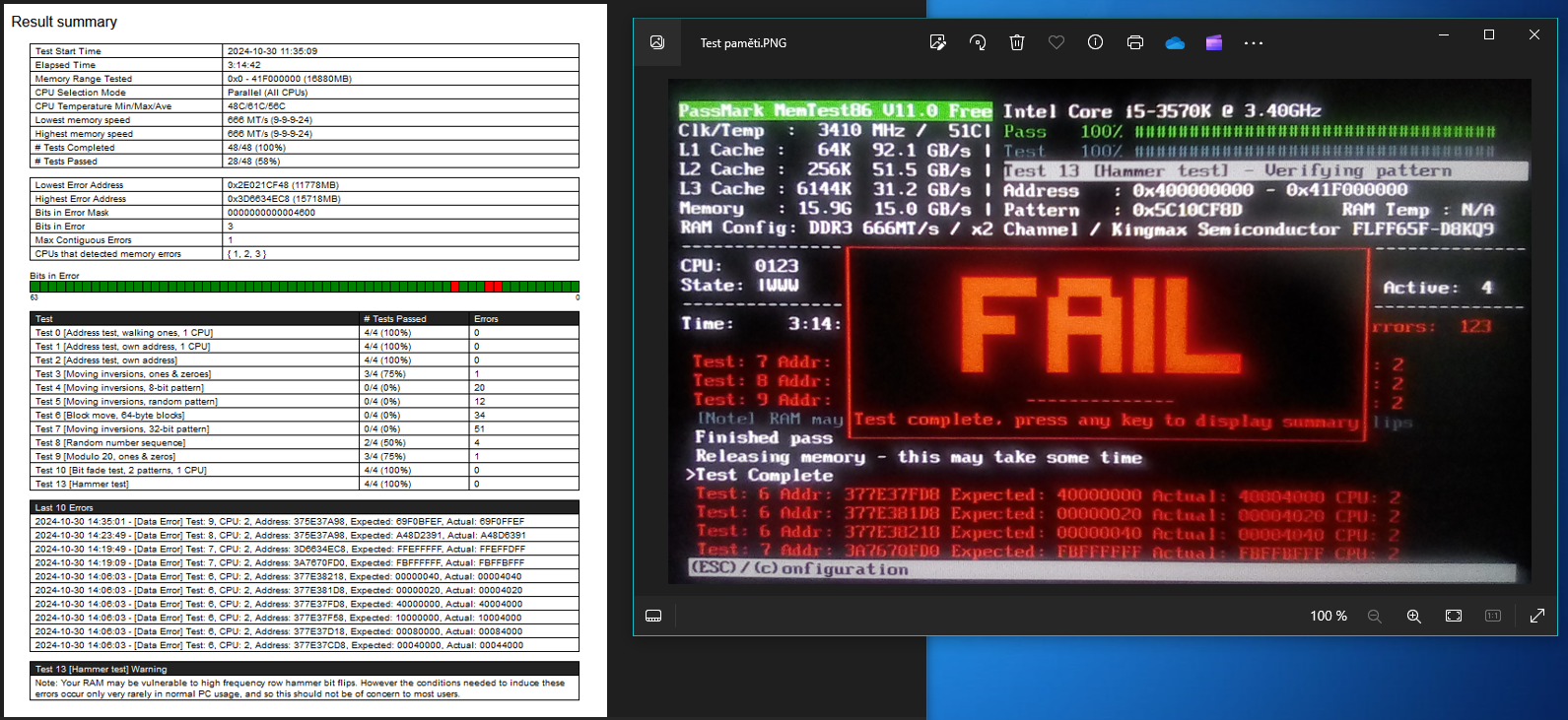The width and height of the screenshot is (1568, 720).
Task: Delete the photo using the trash icon
Action: [1017, 42]
